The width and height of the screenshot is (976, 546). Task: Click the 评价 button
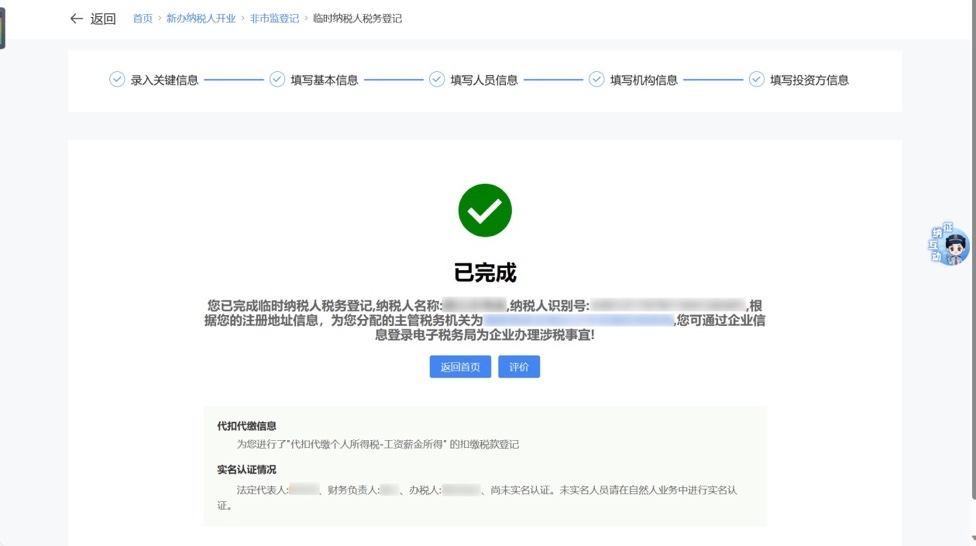coord(519,367)
